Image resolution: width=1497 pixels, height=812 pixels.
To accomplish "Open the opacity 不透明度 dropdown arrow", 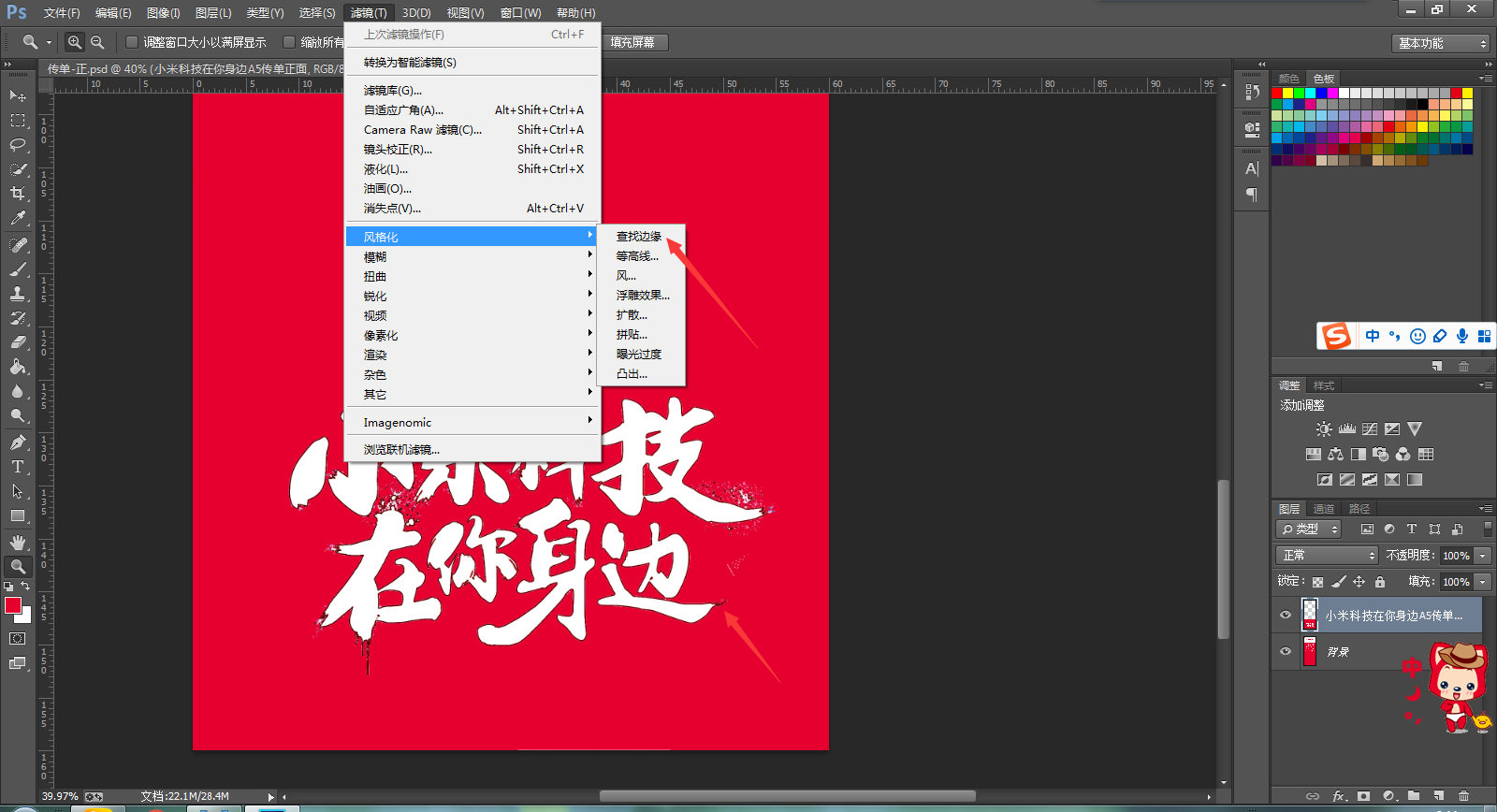I will (x=1483, y=556).
